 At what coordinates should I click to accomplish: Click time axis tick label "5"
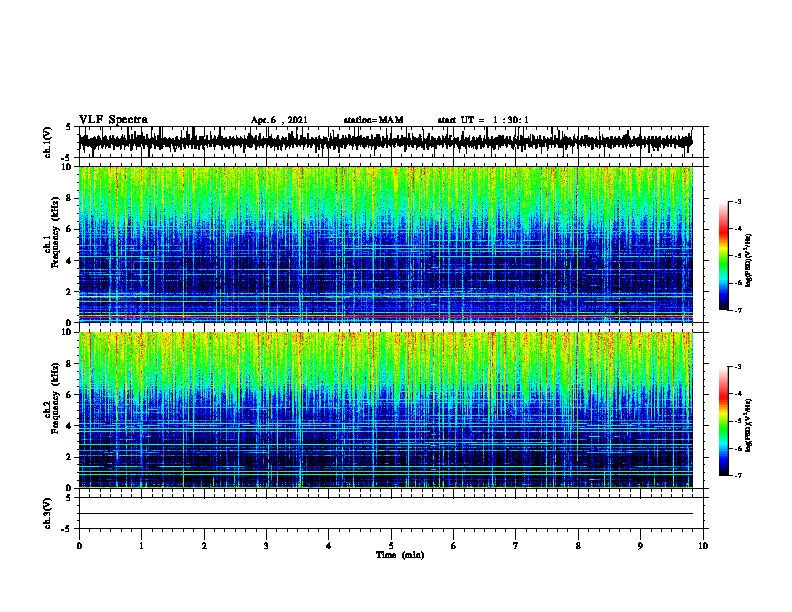pyautogui.click(x=391, y=546)
